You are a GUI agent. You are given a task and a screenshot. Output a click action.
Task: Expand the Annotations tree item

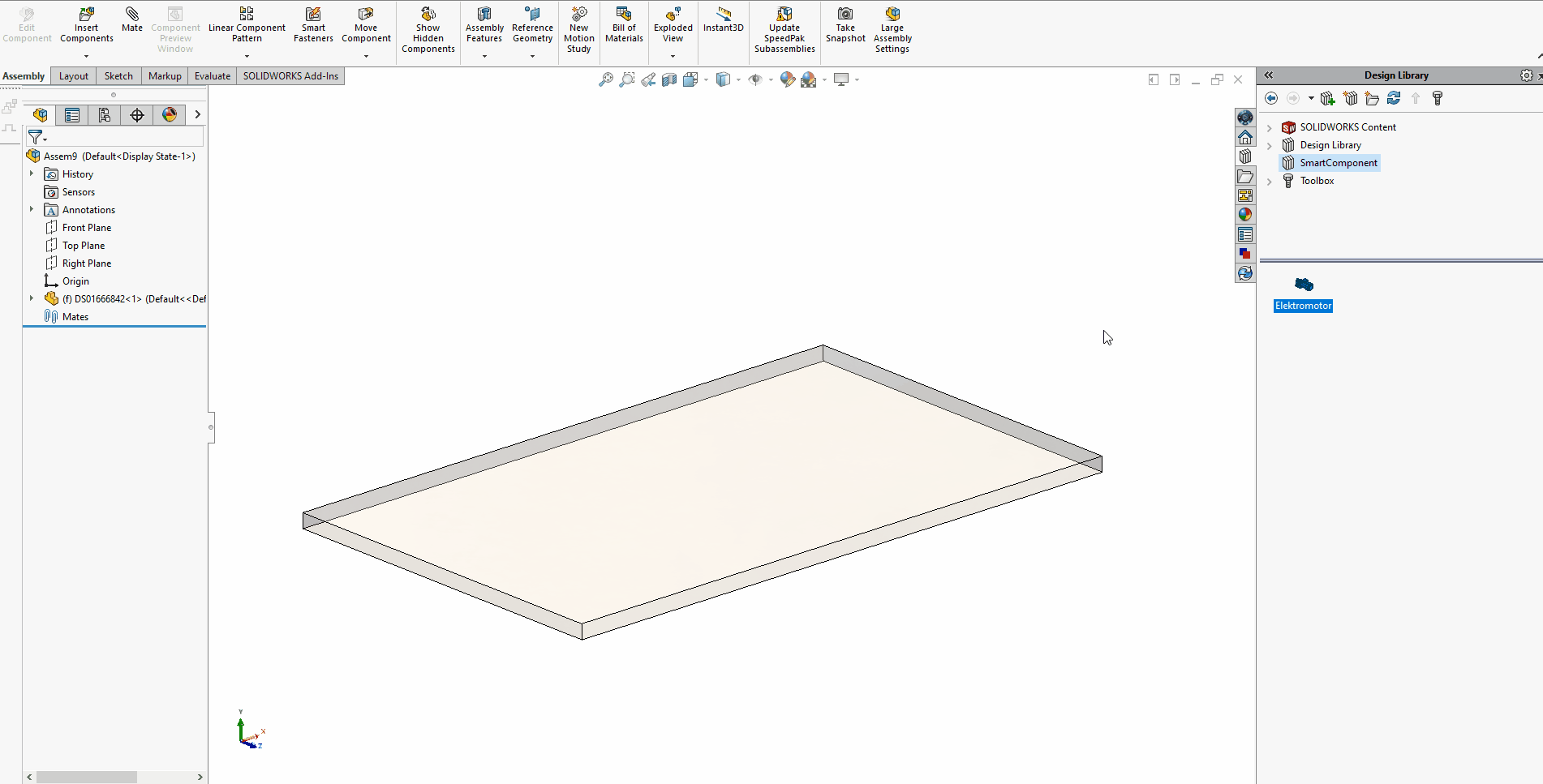click(32, 209)
